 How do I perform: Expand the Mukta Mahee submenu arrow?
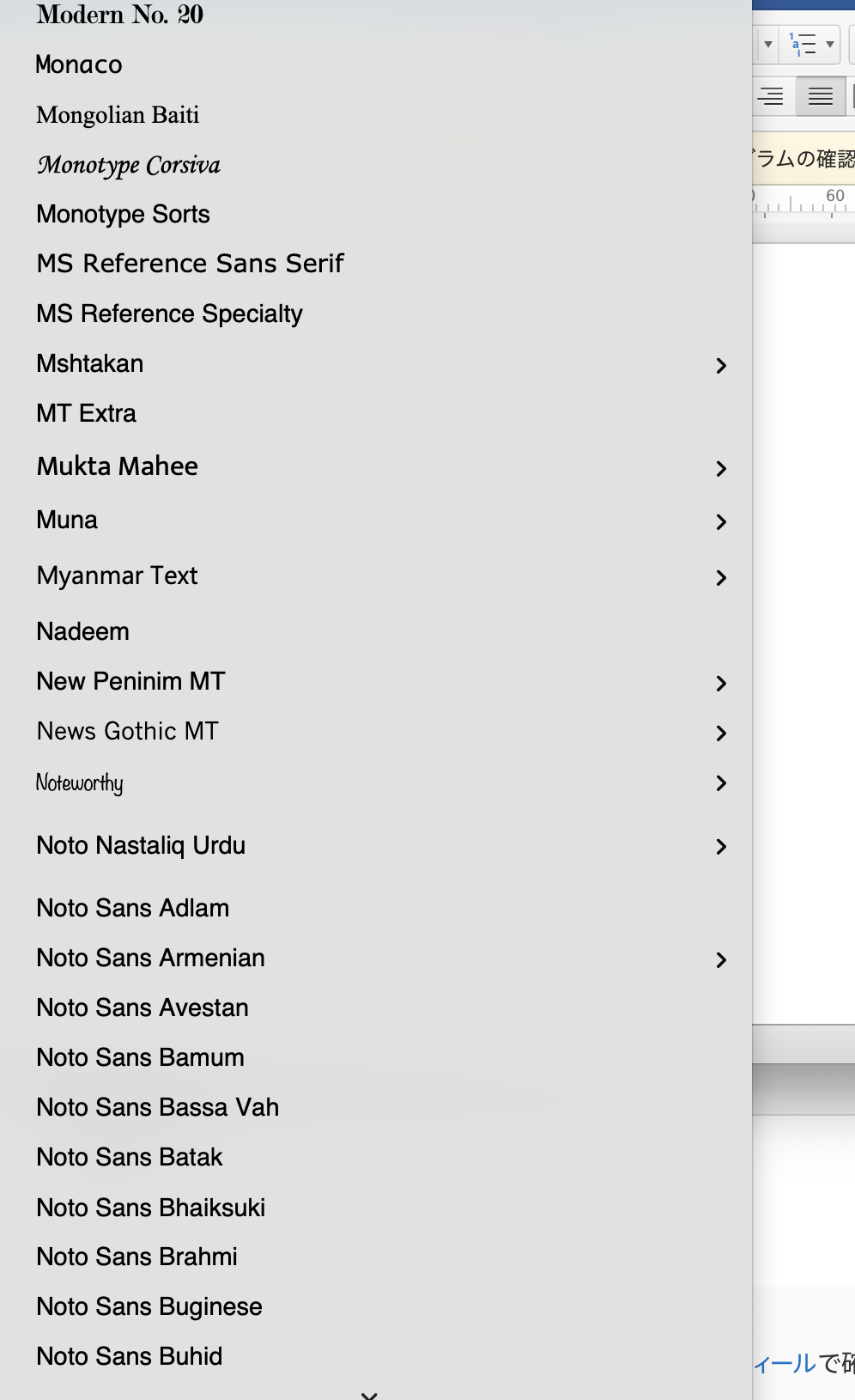(721, 469)
